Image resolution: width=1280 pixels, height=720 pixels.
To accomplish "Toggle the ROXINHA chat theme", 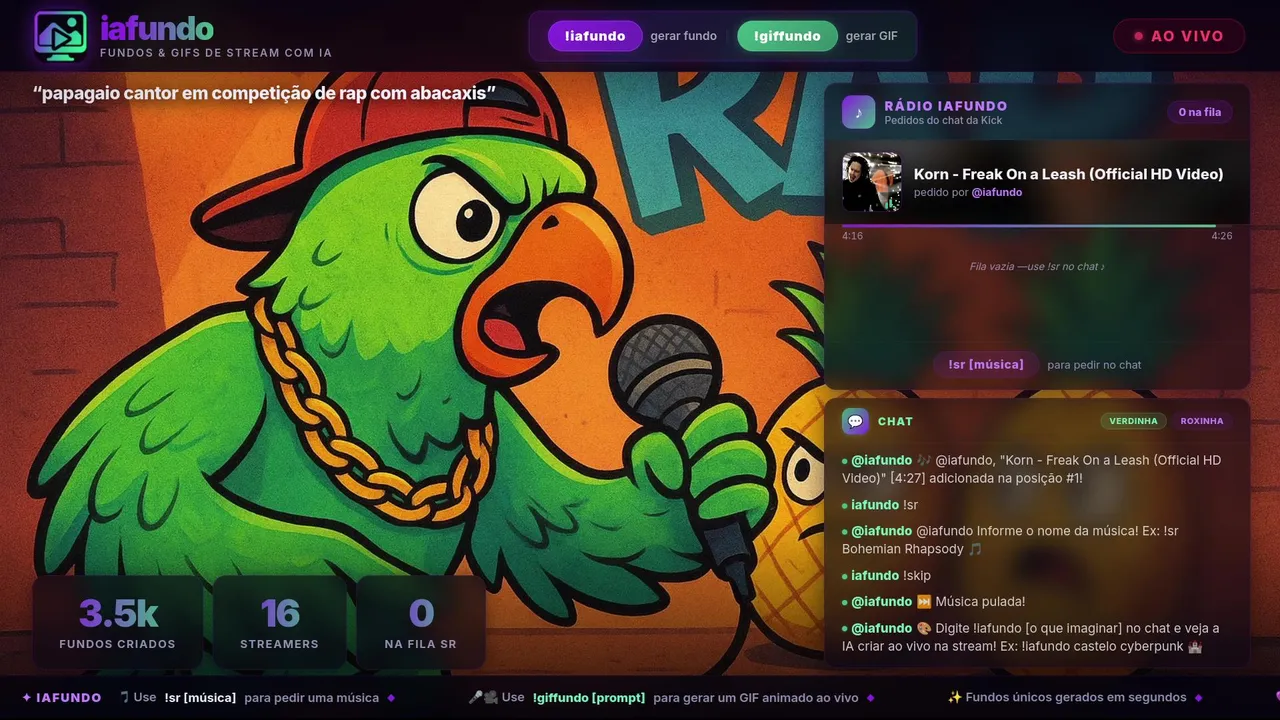I will tap(1201, 421).
